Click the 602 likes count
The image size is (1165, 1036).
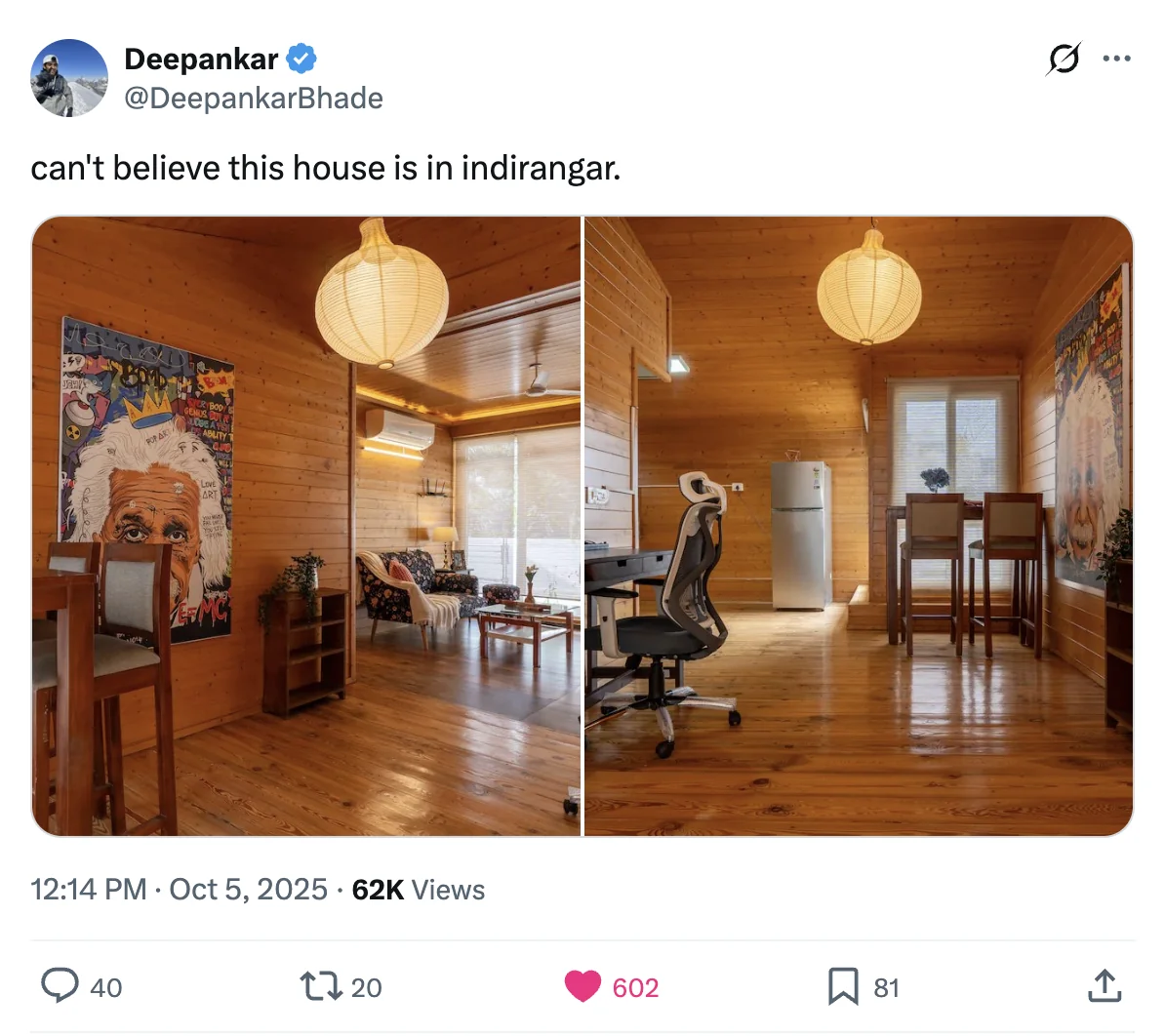(x=635, y=988)
